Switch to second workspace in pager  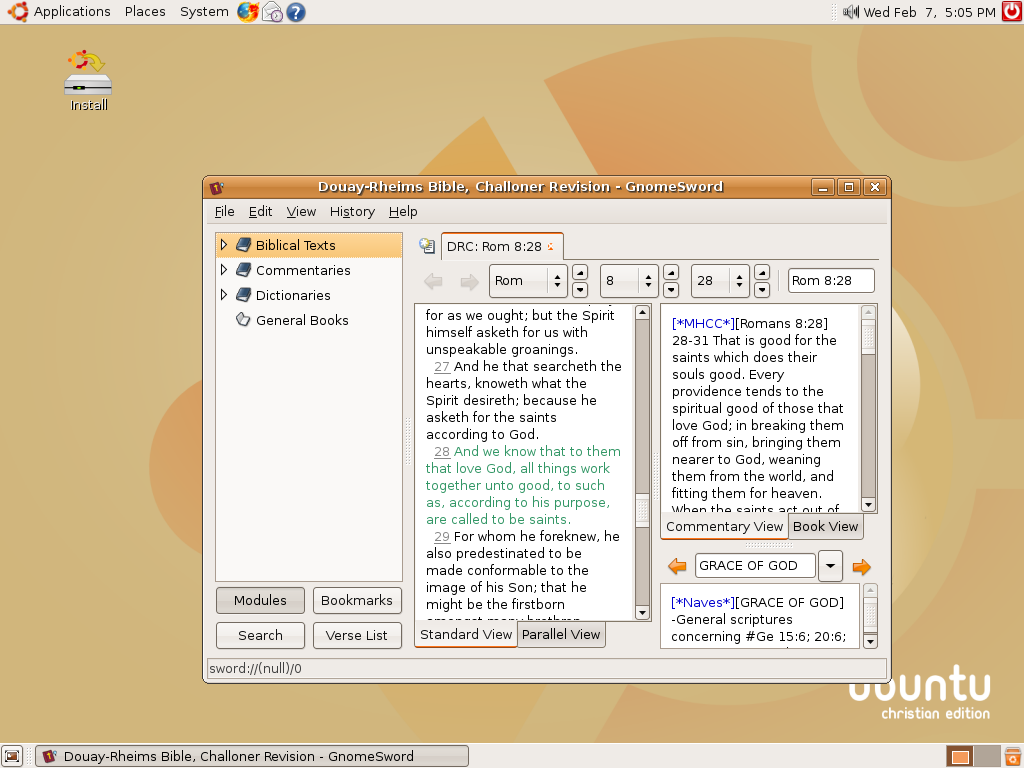[x=987, y=756]
